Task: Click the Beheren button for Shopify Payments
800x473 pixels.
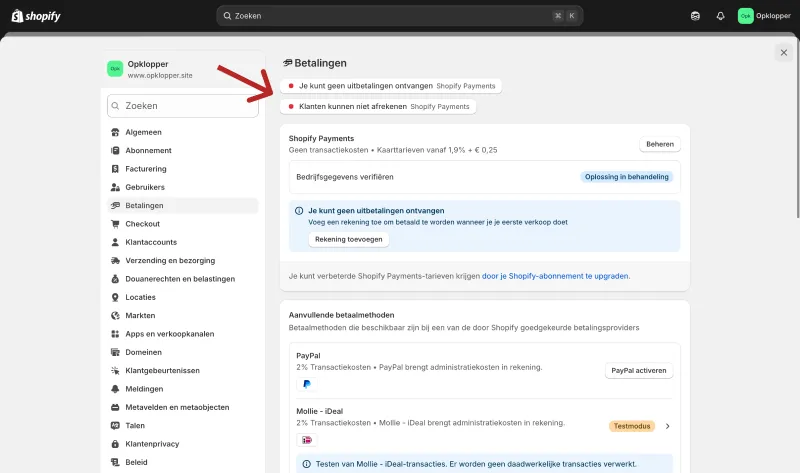Action: pyautogui.click(x=660, y=144)
